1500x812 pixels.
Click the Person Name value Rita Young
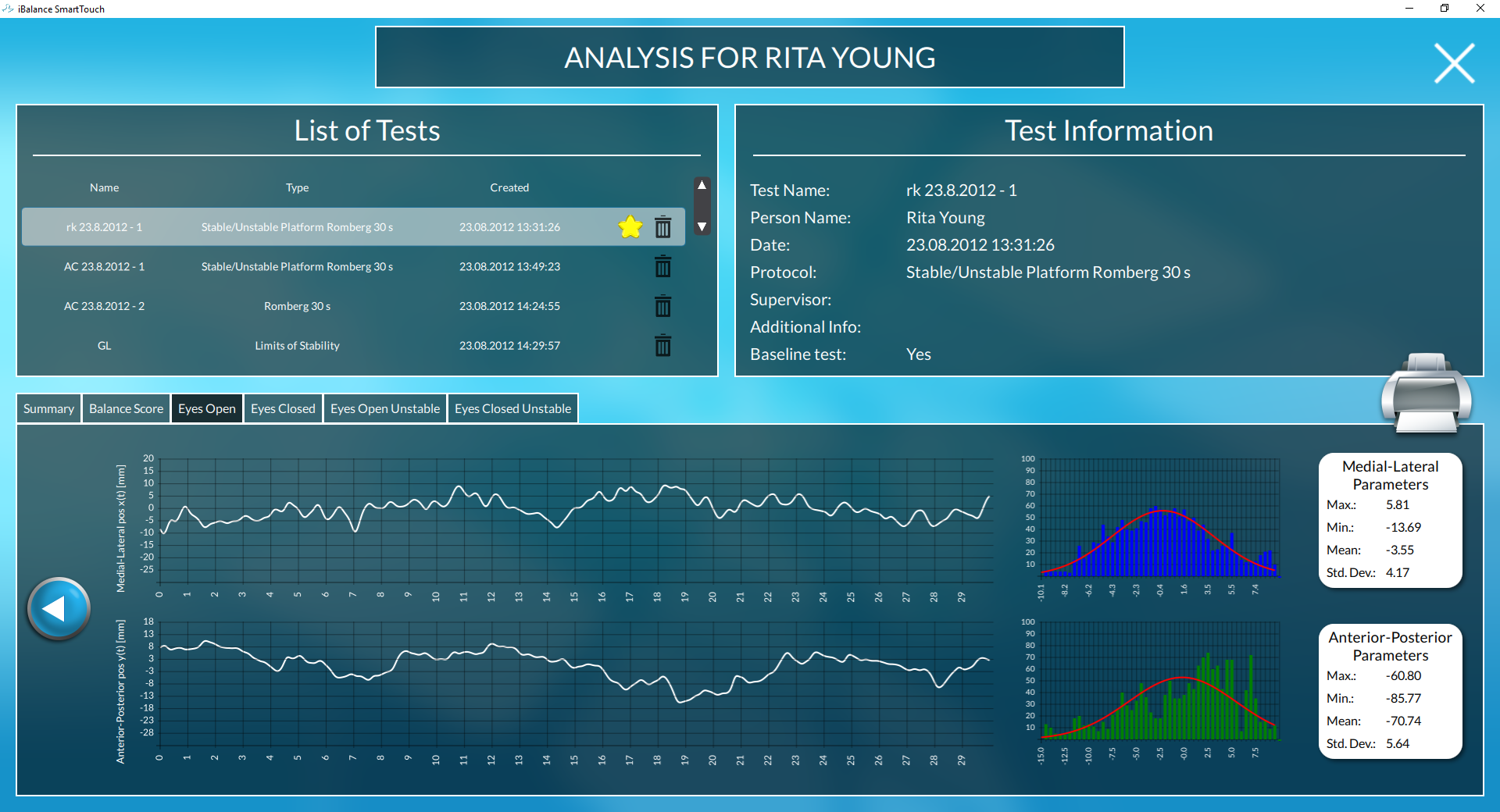click(x=945, y=218)
